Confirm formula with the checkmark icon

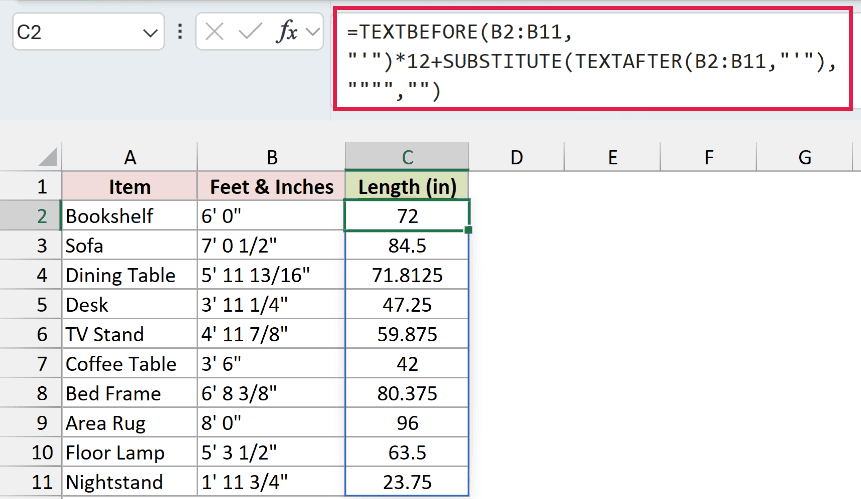(250, 32)
